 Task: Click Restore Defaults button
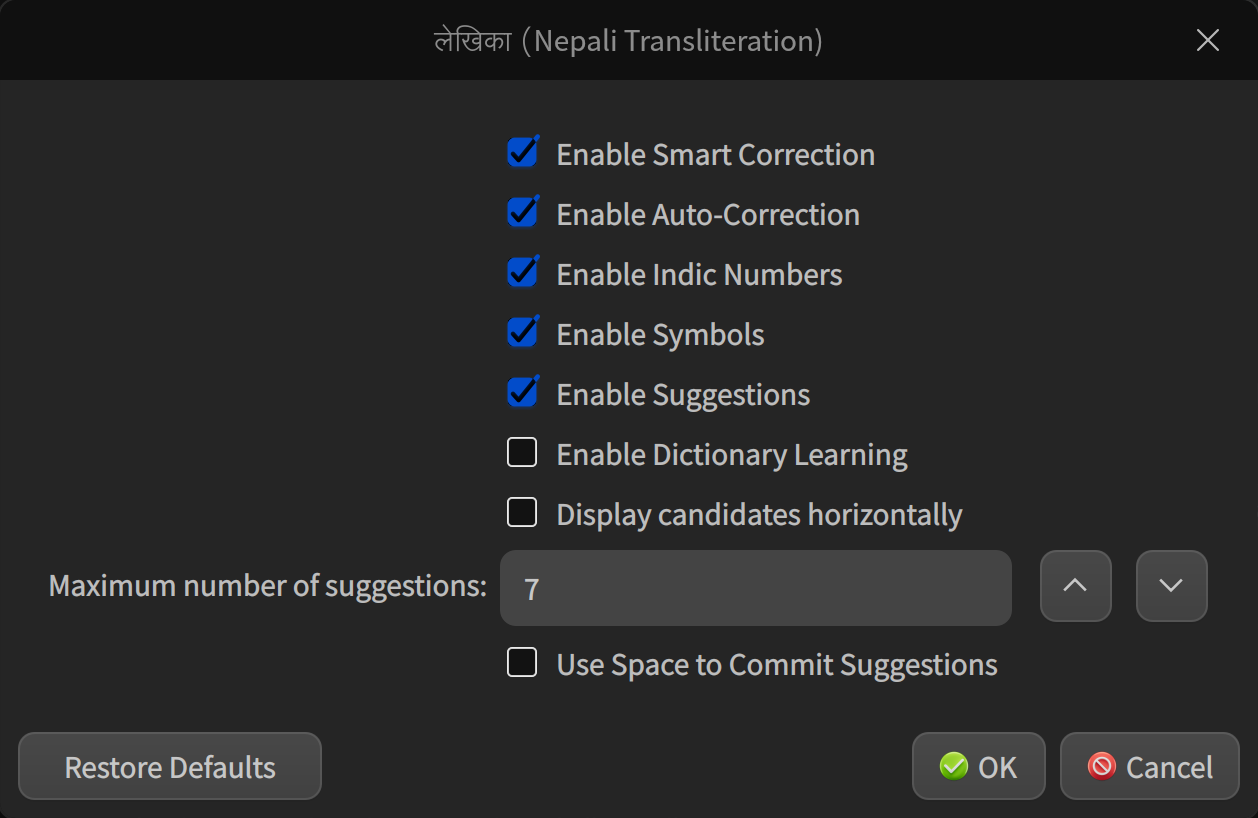[170, 766]
